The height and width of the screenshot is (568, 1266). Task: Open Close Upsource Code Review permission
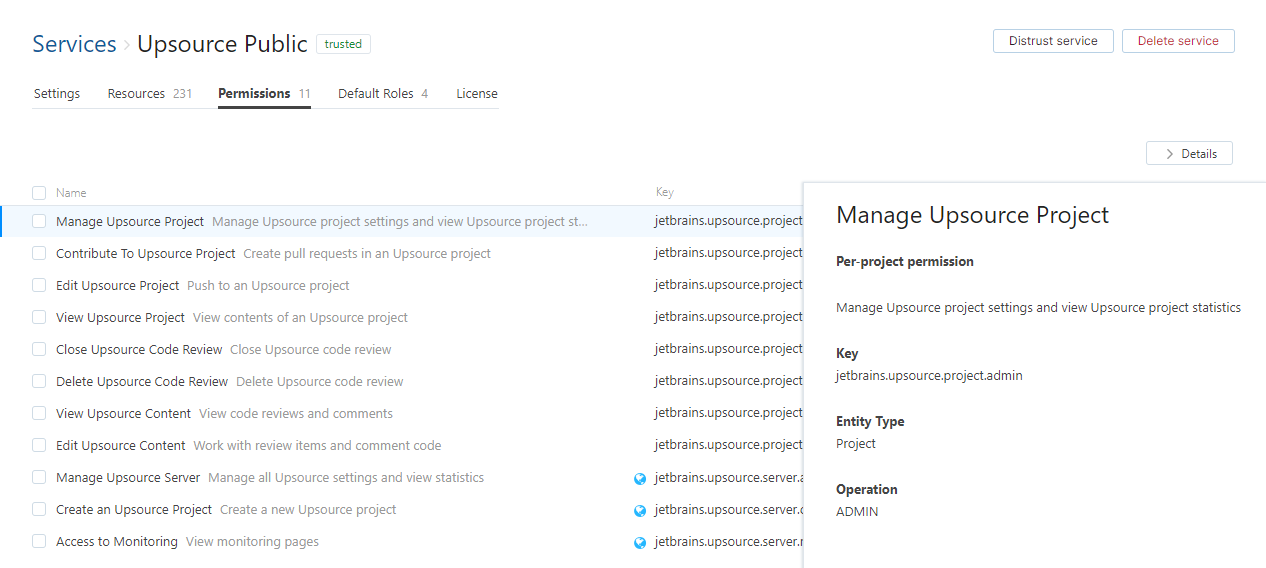[139, 350]
